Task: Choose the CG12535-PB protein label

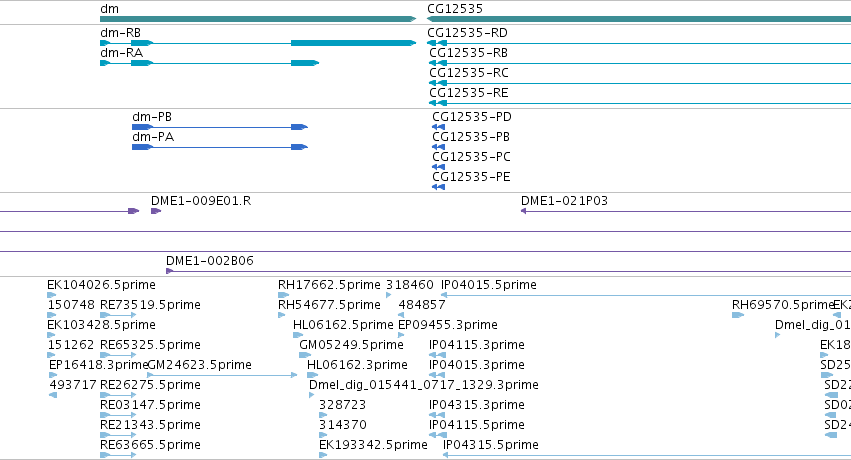Action: coord(471,137)
